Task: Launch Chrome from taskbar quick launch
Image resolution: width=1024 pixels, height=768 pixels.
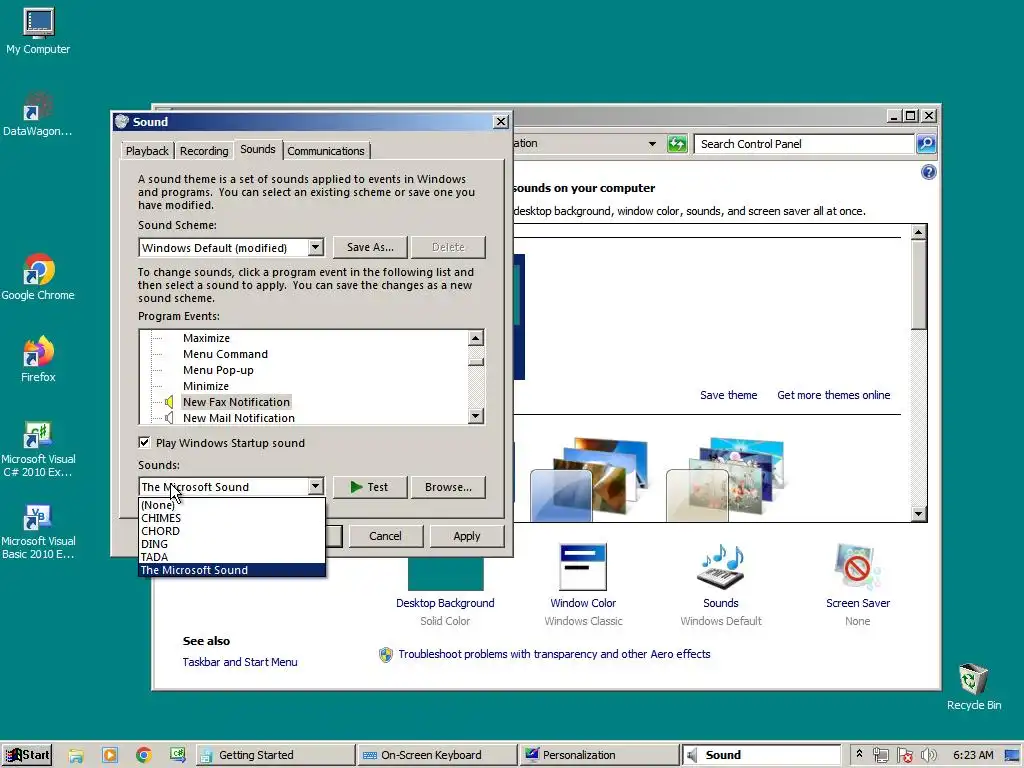Action: pos(144,755)
